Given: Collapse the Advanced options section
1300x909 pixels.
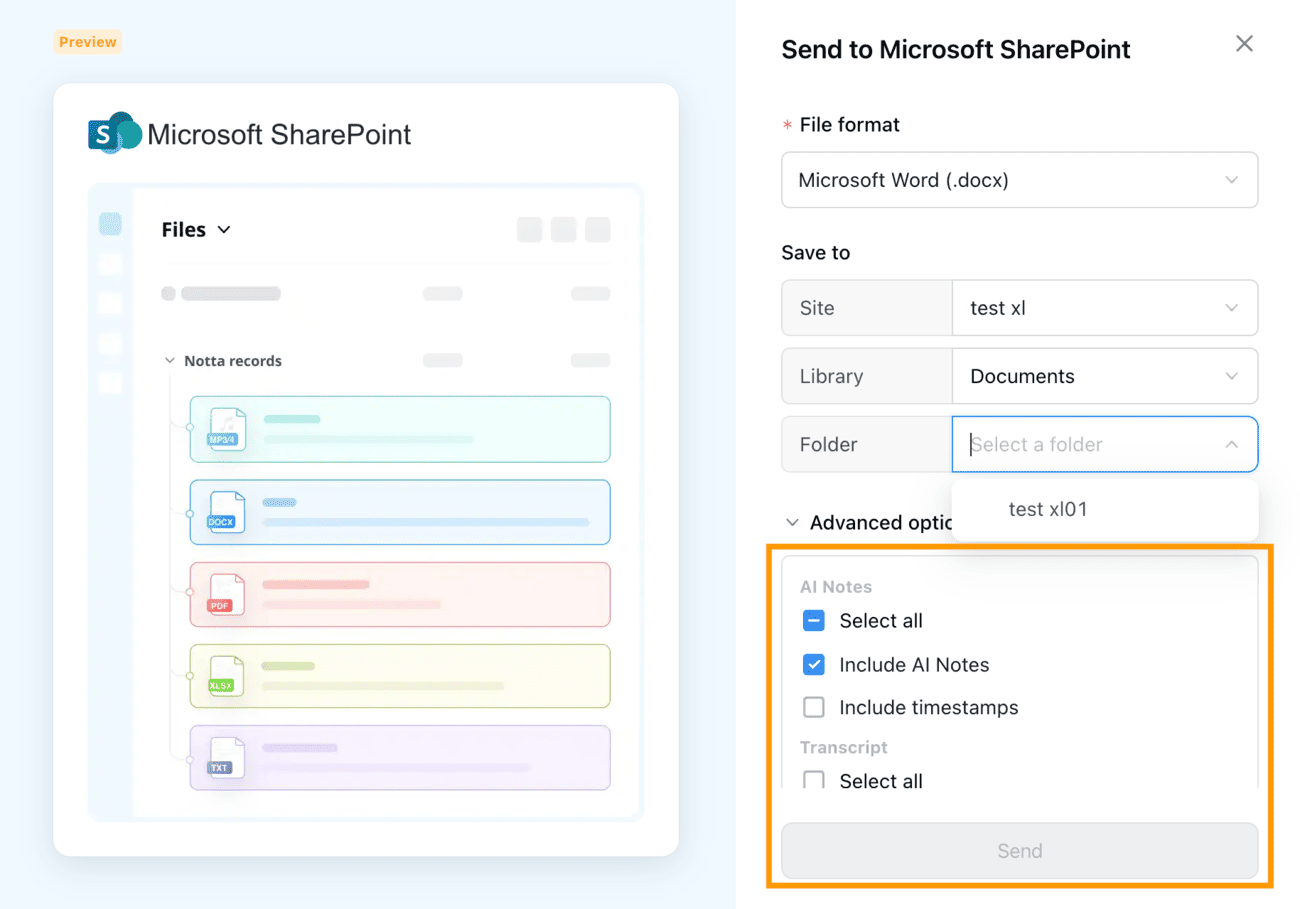Looking at the screenshot, I should click(x=792, y=522).
